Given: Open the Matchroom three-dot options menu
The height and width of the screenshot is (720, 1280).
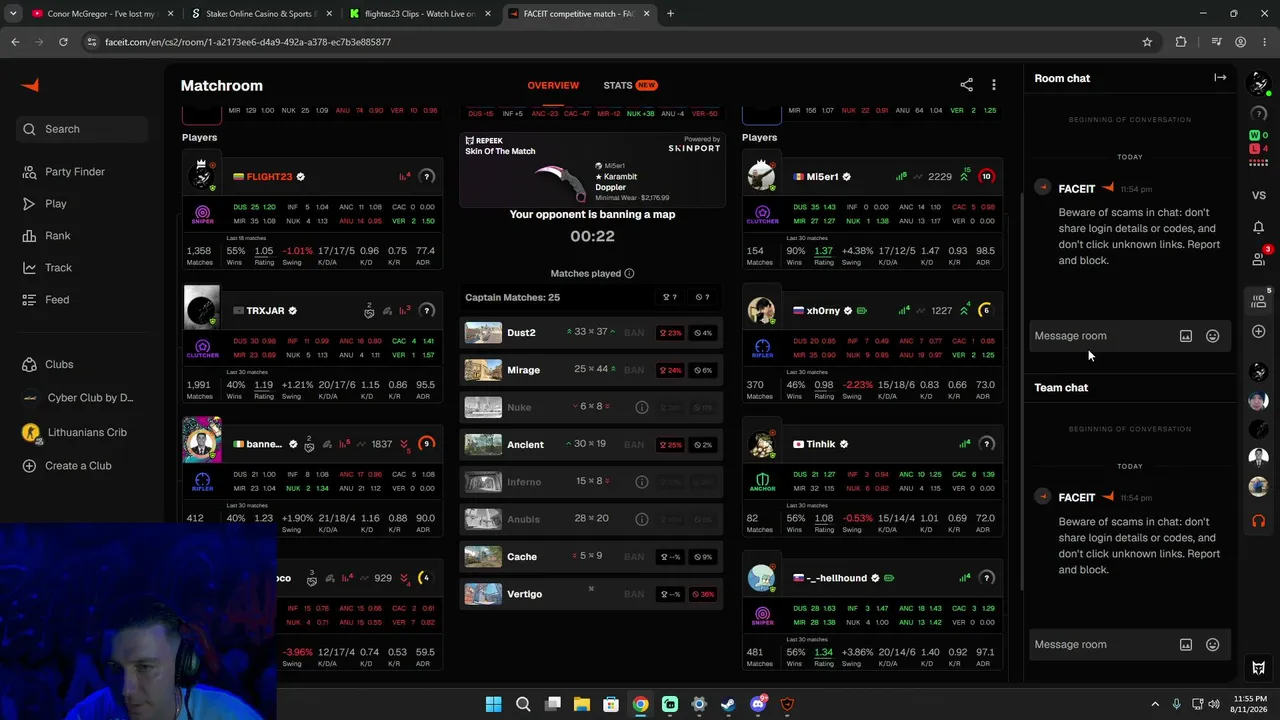Looking at the screenshot, I should (x=993, y=85).
